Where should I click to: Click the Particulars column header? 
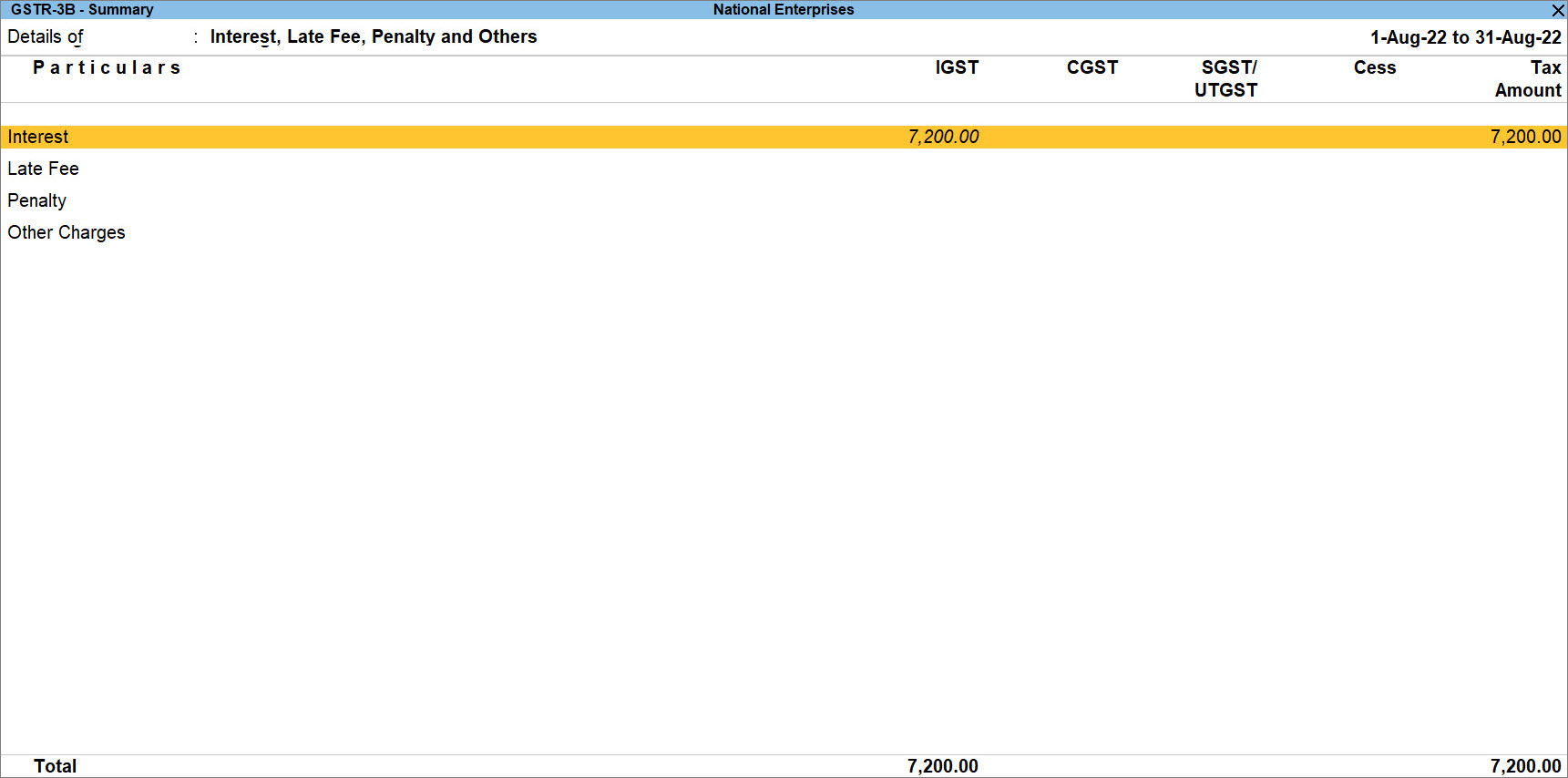click(x=107, y=67)
